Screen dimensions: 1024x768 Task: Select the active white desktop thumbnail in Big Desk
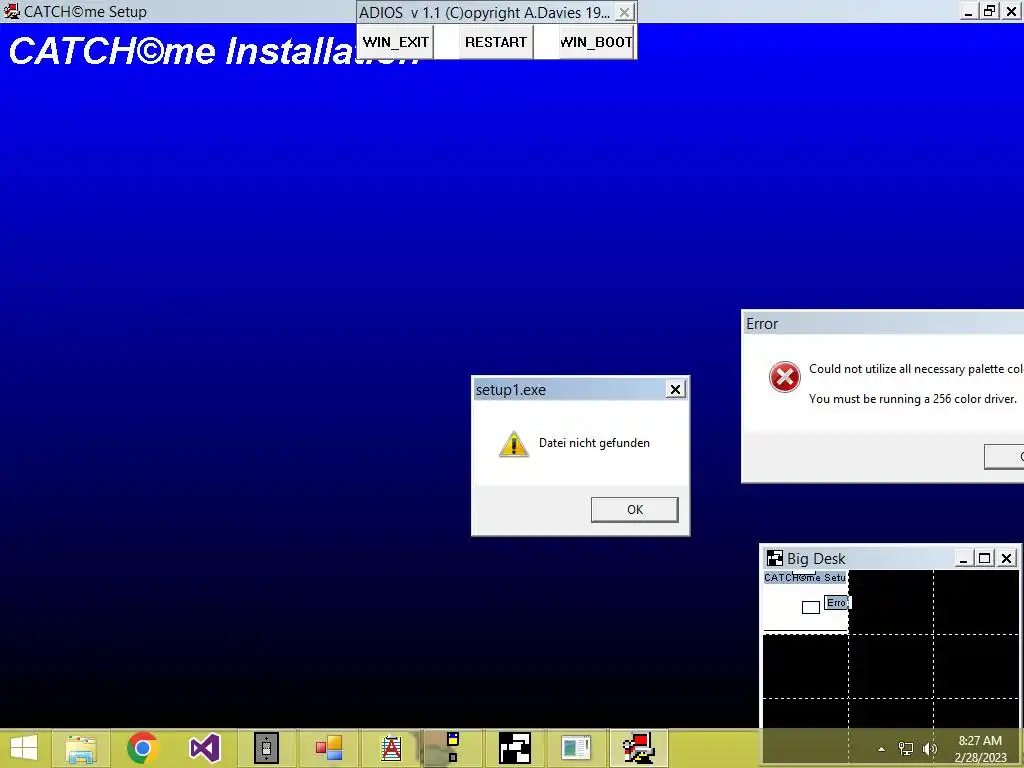click(806, 601)
